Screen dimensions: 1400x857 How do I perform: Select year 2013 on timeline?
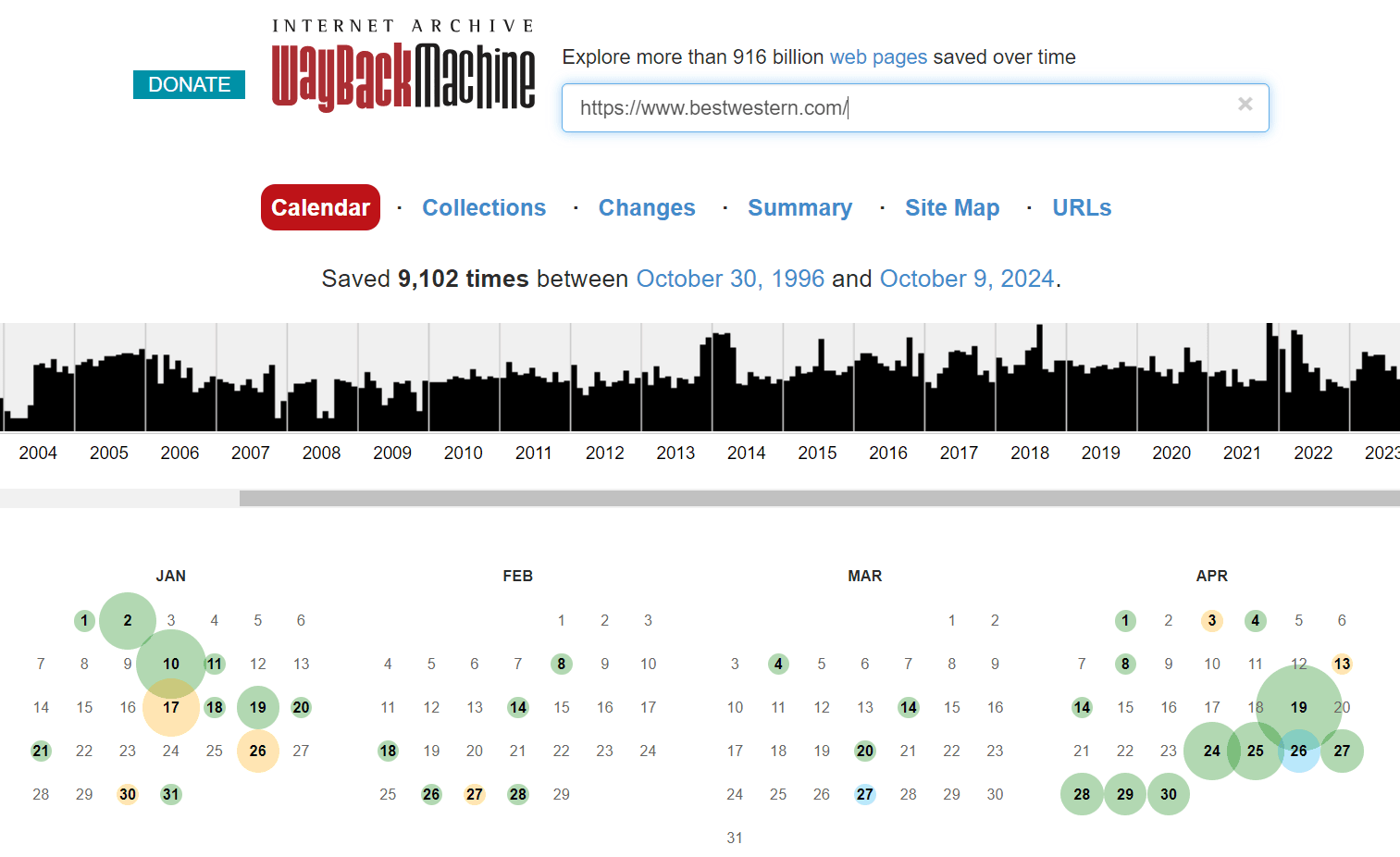pyautogui.click(x=675, y=453)
